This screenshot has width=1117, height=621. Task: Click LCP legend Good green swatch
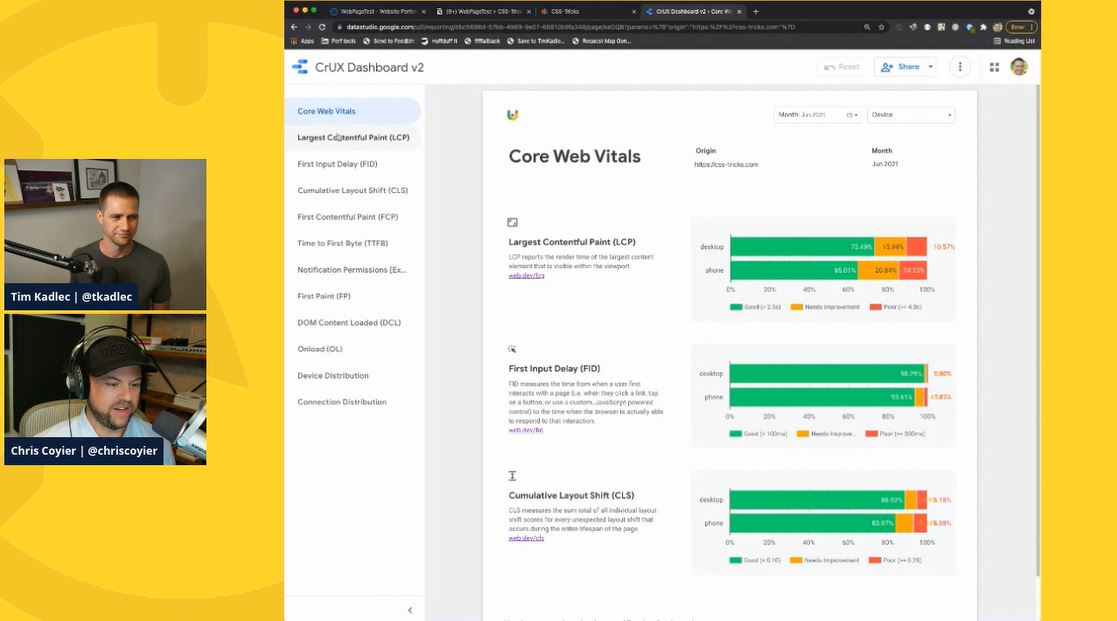coord(736,307)
